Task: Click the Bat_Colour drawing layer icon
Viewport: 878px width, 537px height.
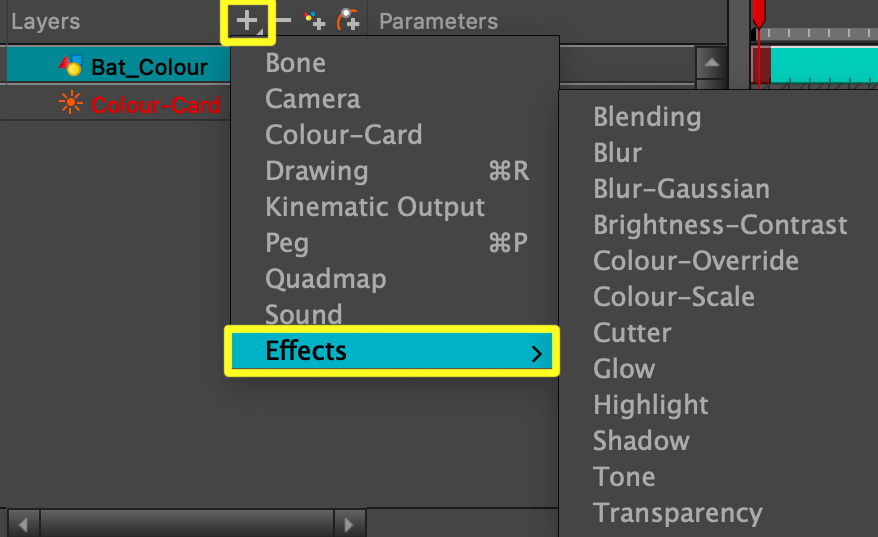Action: coord(70,67)
